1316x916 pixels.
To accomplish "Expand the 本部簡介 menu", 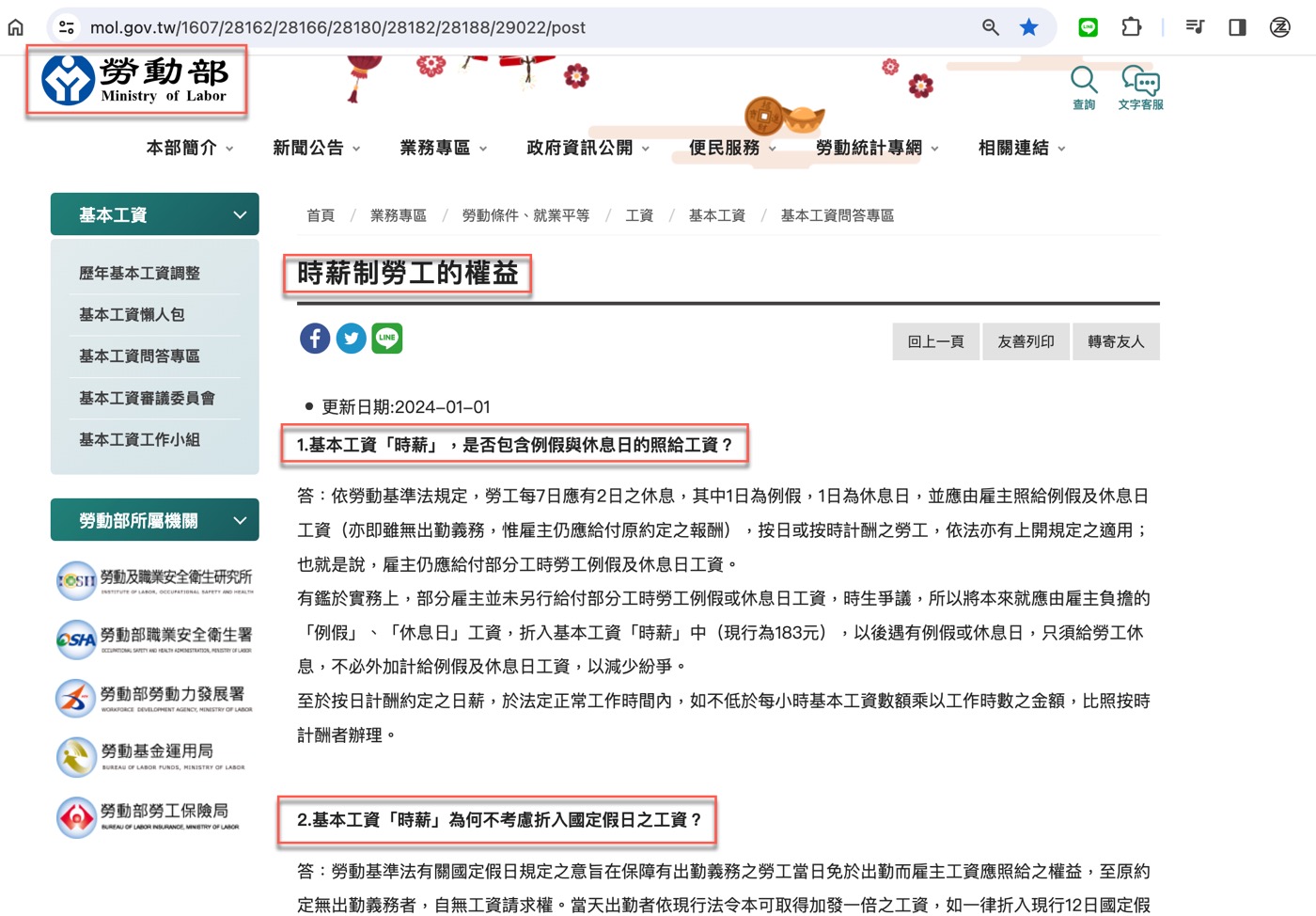I will 190,148.
